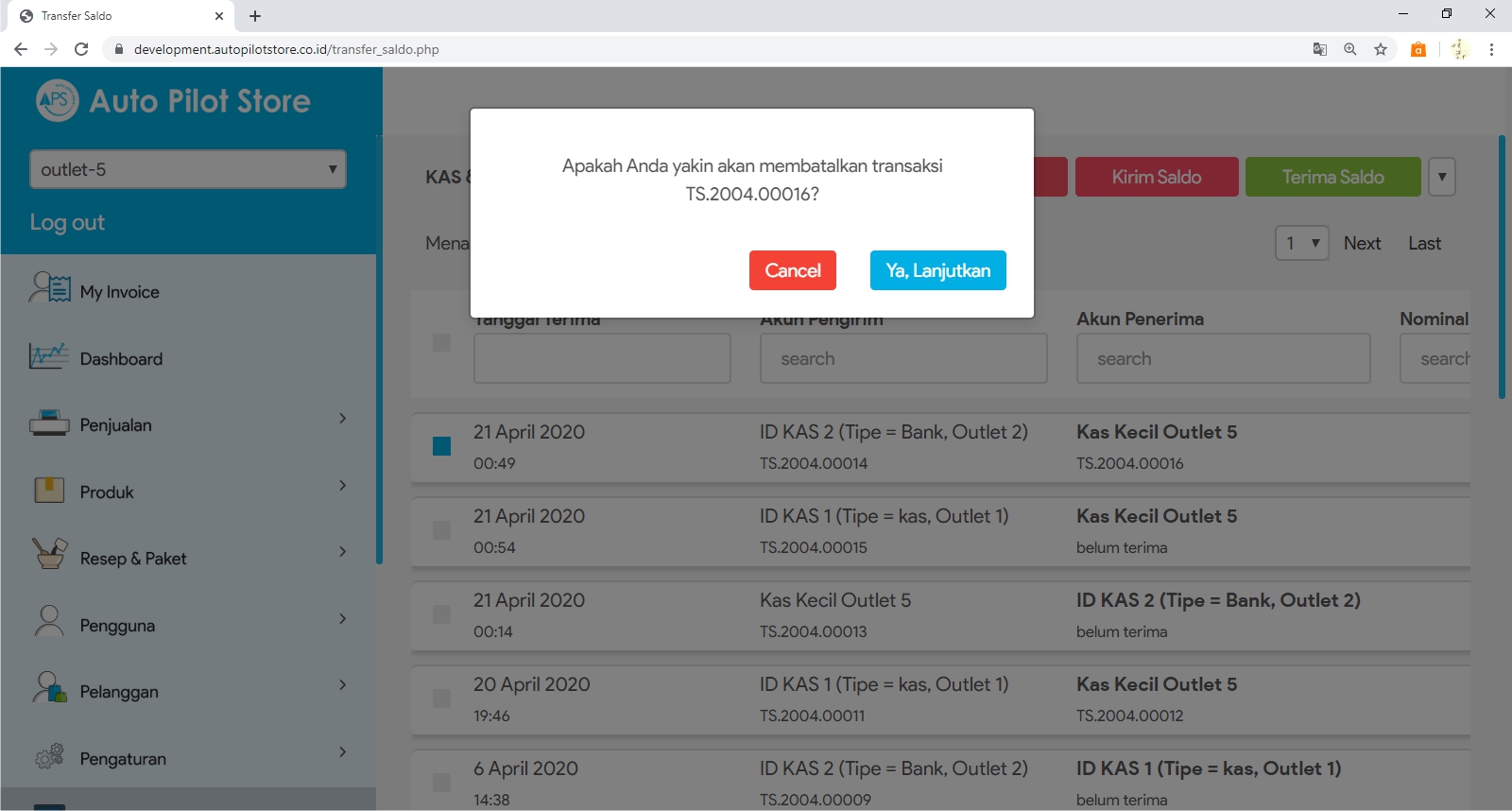Image resolution: width=1512 pixels, height=811 pixels.
Task: Confirm with the Ya, Lanjutkan button
Action: [x=937, y=270]
